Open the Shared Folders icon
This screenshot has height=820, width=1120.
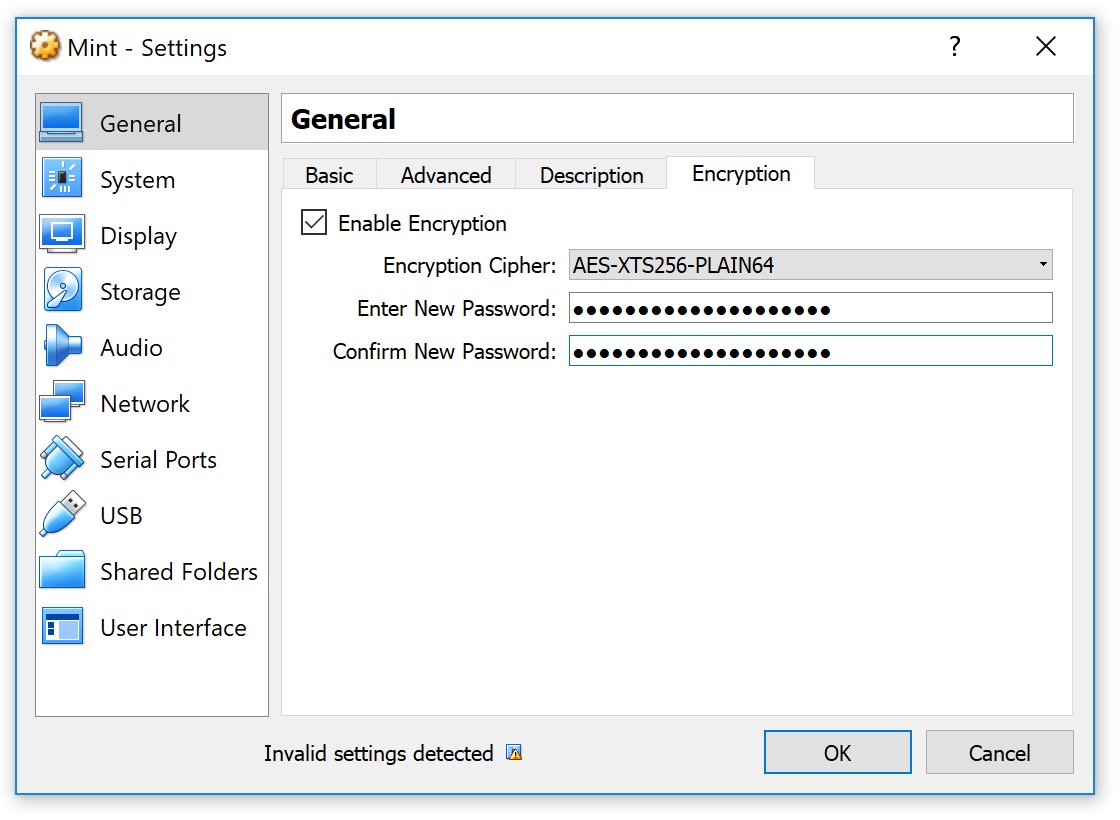click(x=62, y=571)
